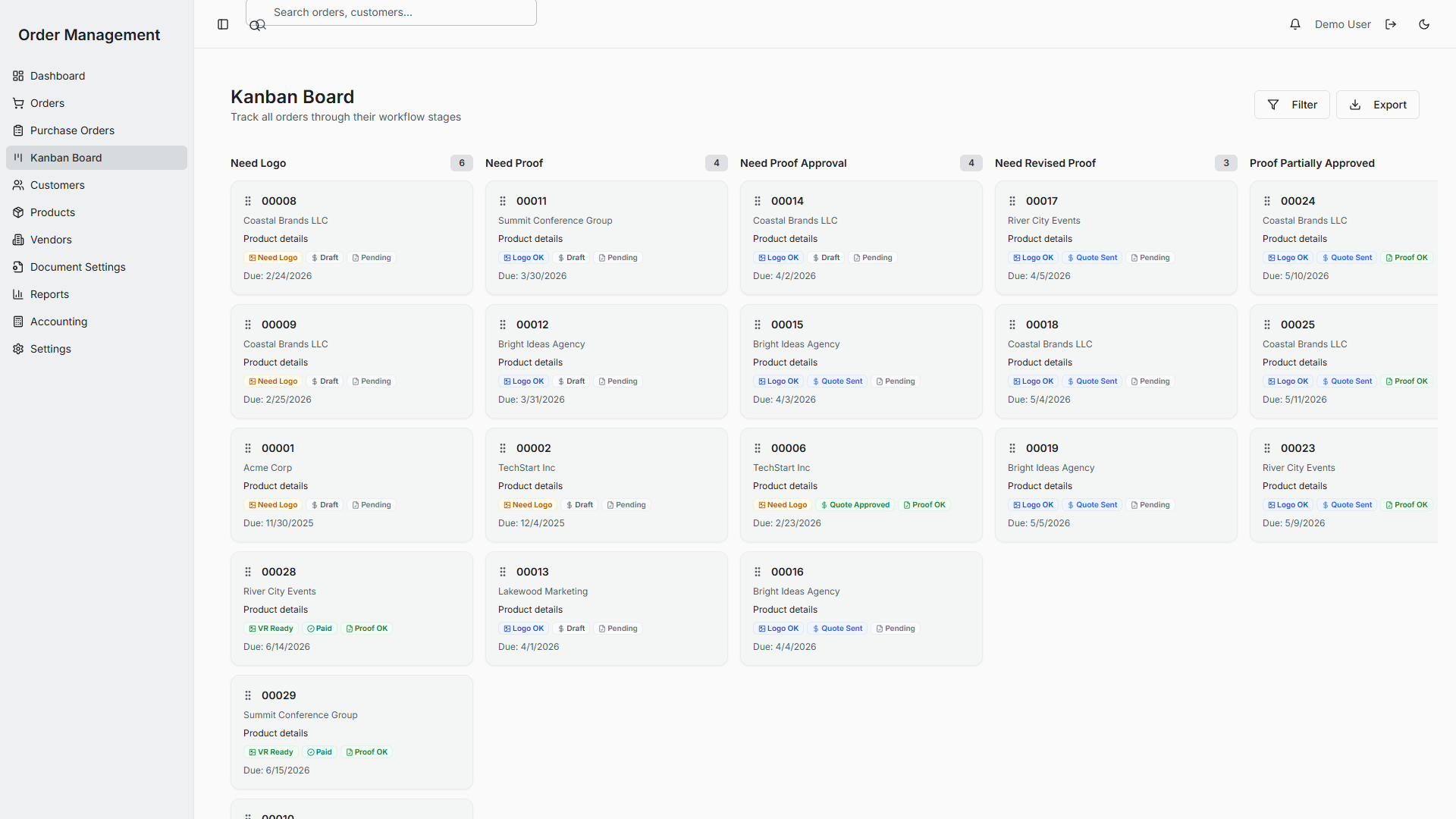The image size is (1456, 819).
Task: Click Order Management app title
Action: click(x=89, y=35)
